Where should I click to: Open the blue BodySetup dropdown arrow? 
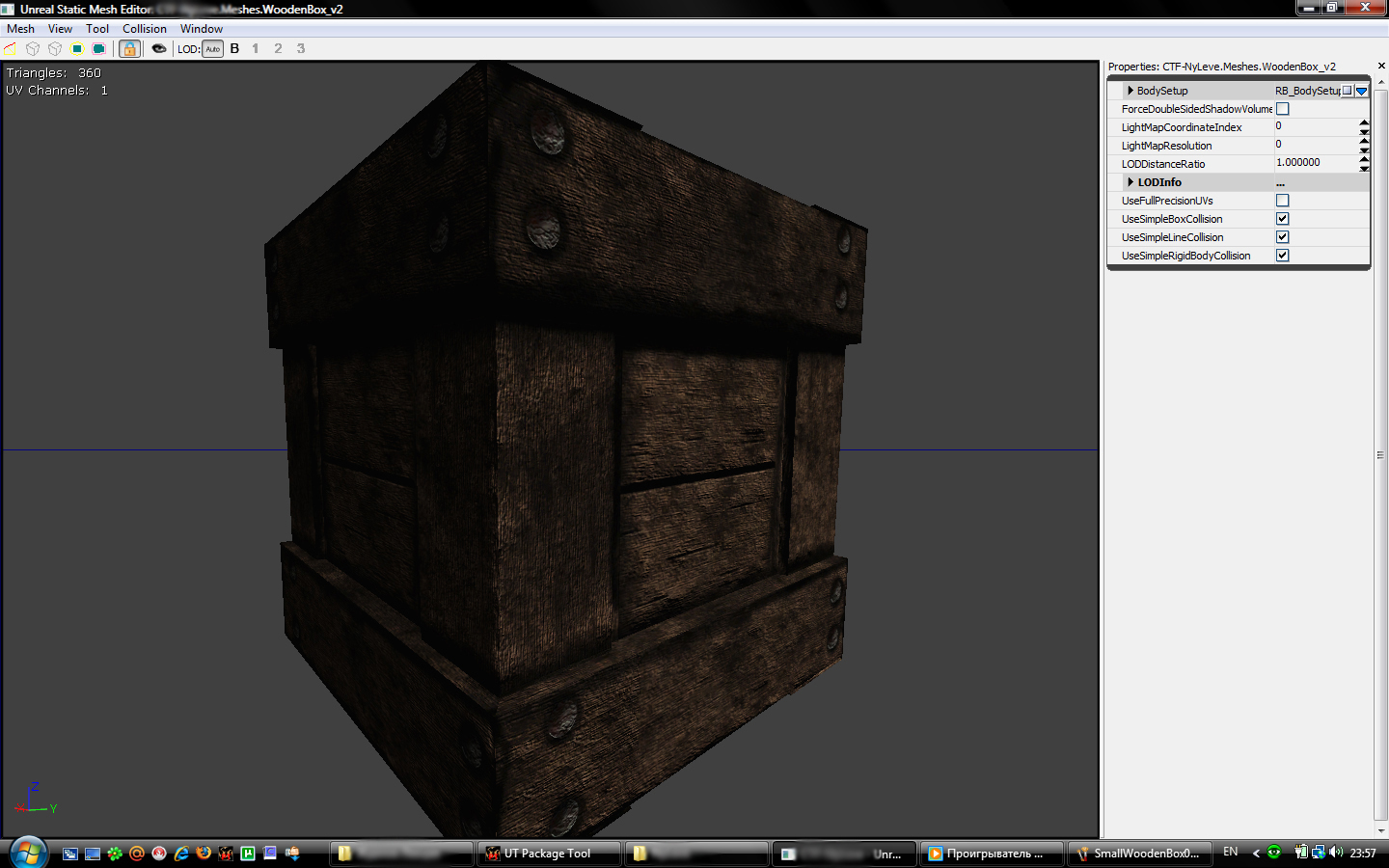click(x=1361, y=91)
